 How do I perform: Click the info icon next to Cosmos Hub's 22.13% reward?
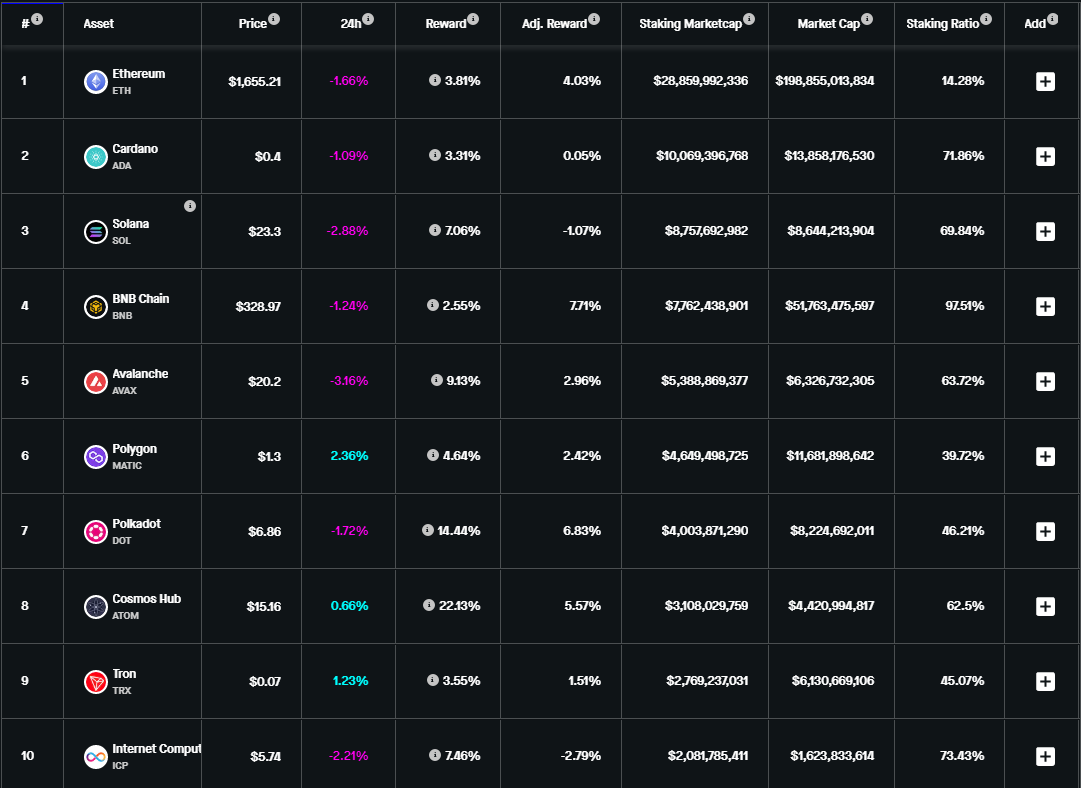coord(429,605)
